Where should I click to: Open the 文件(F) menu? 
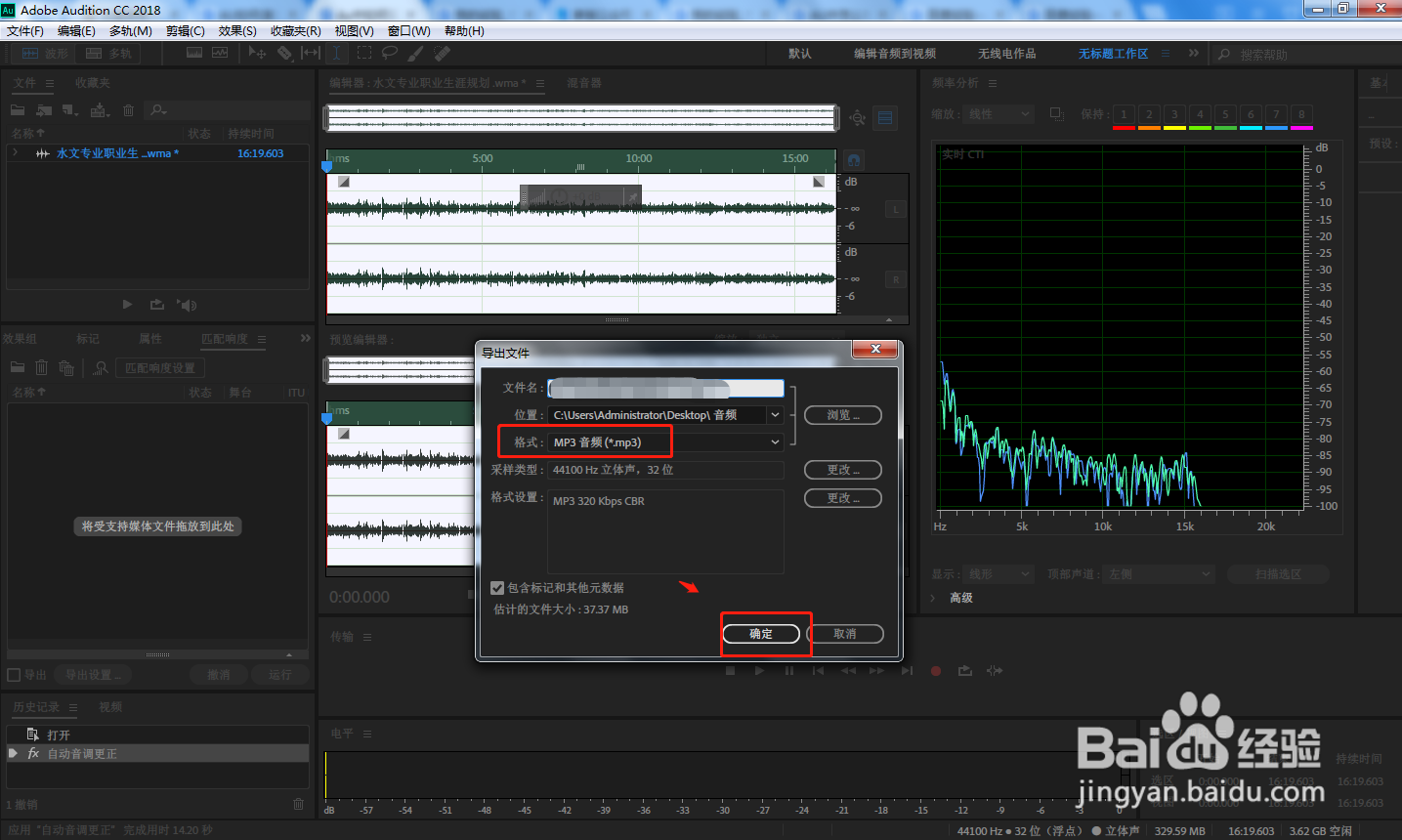click(x=25, y=31)
